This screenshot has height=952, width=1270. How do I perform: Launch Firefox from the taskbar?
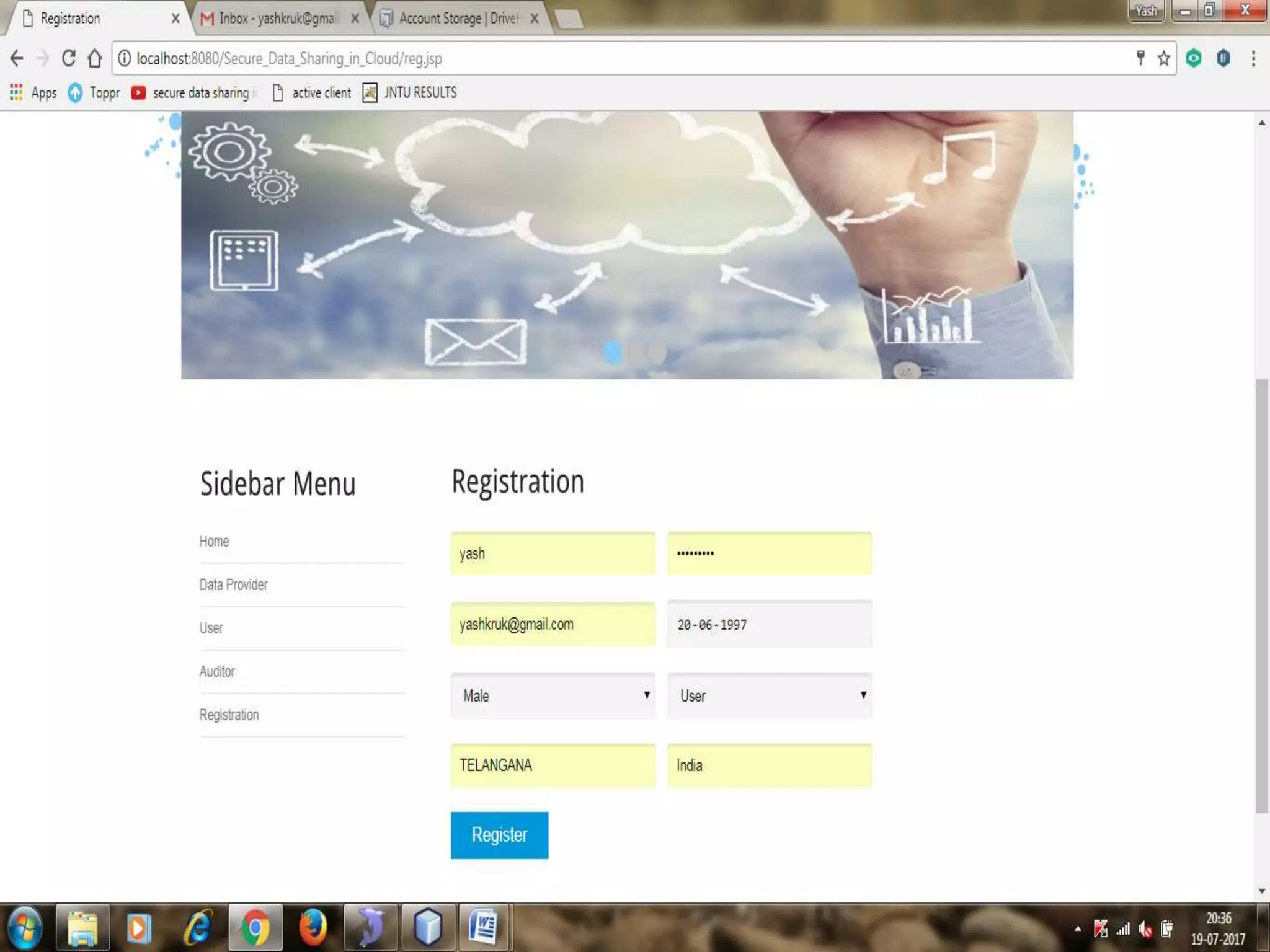(313, 928)
